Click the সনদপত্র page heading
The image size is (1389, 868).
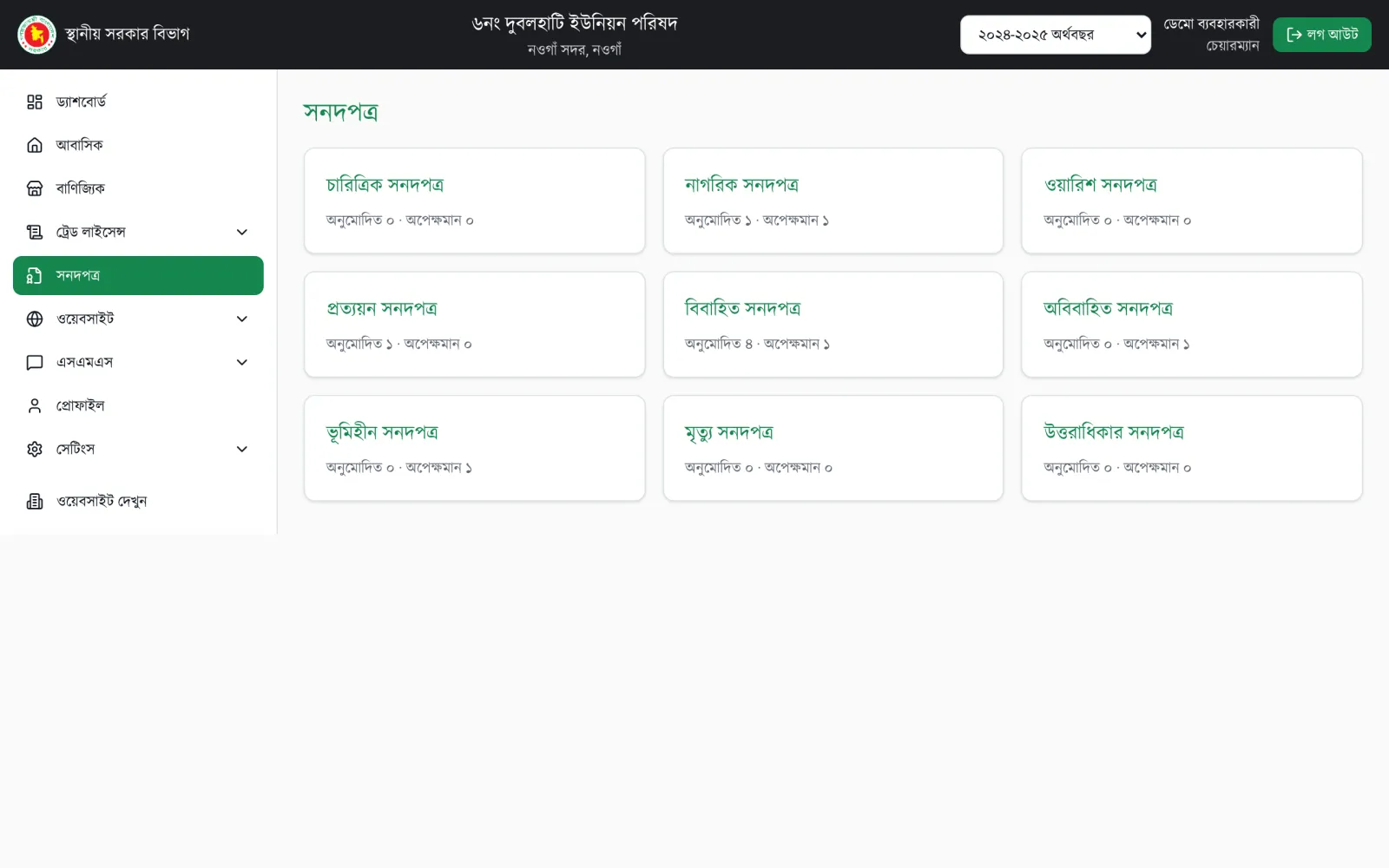(340, 112)
